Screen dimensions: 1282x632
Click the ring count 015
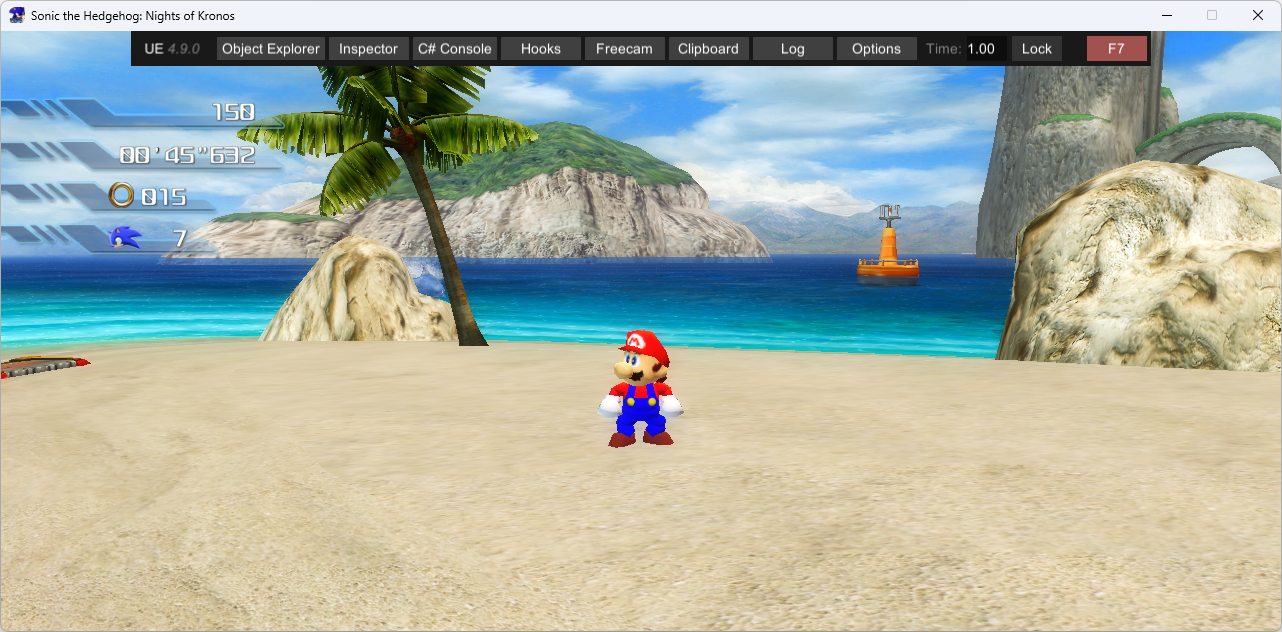(163, 197)
